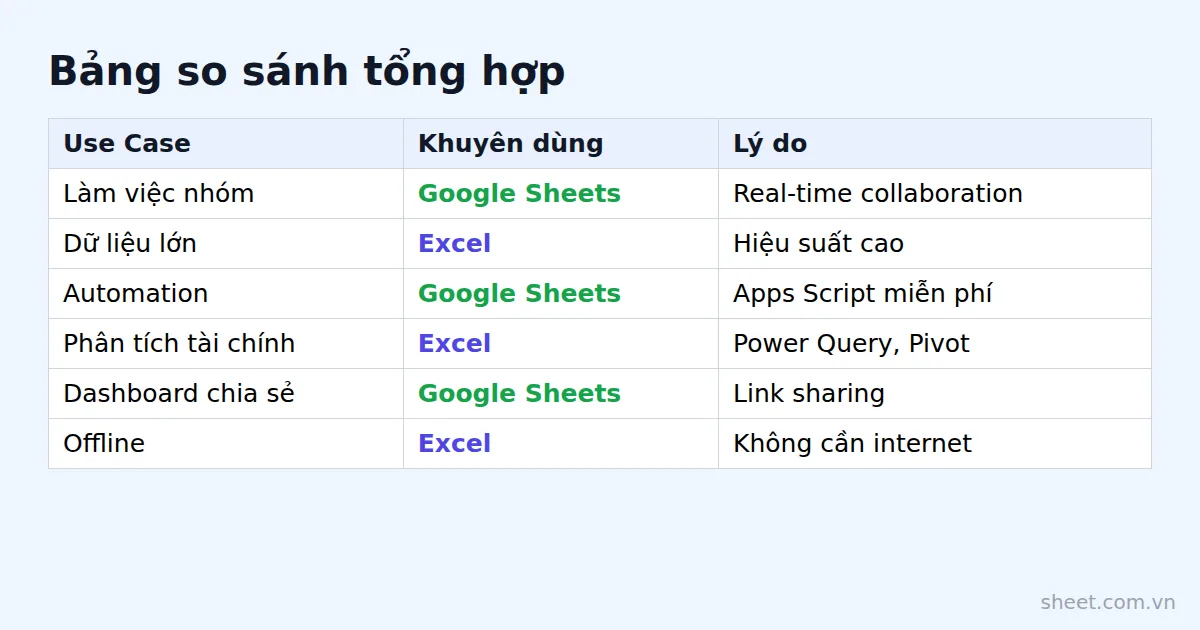Click Excel in the Offline row

[454, 443]
